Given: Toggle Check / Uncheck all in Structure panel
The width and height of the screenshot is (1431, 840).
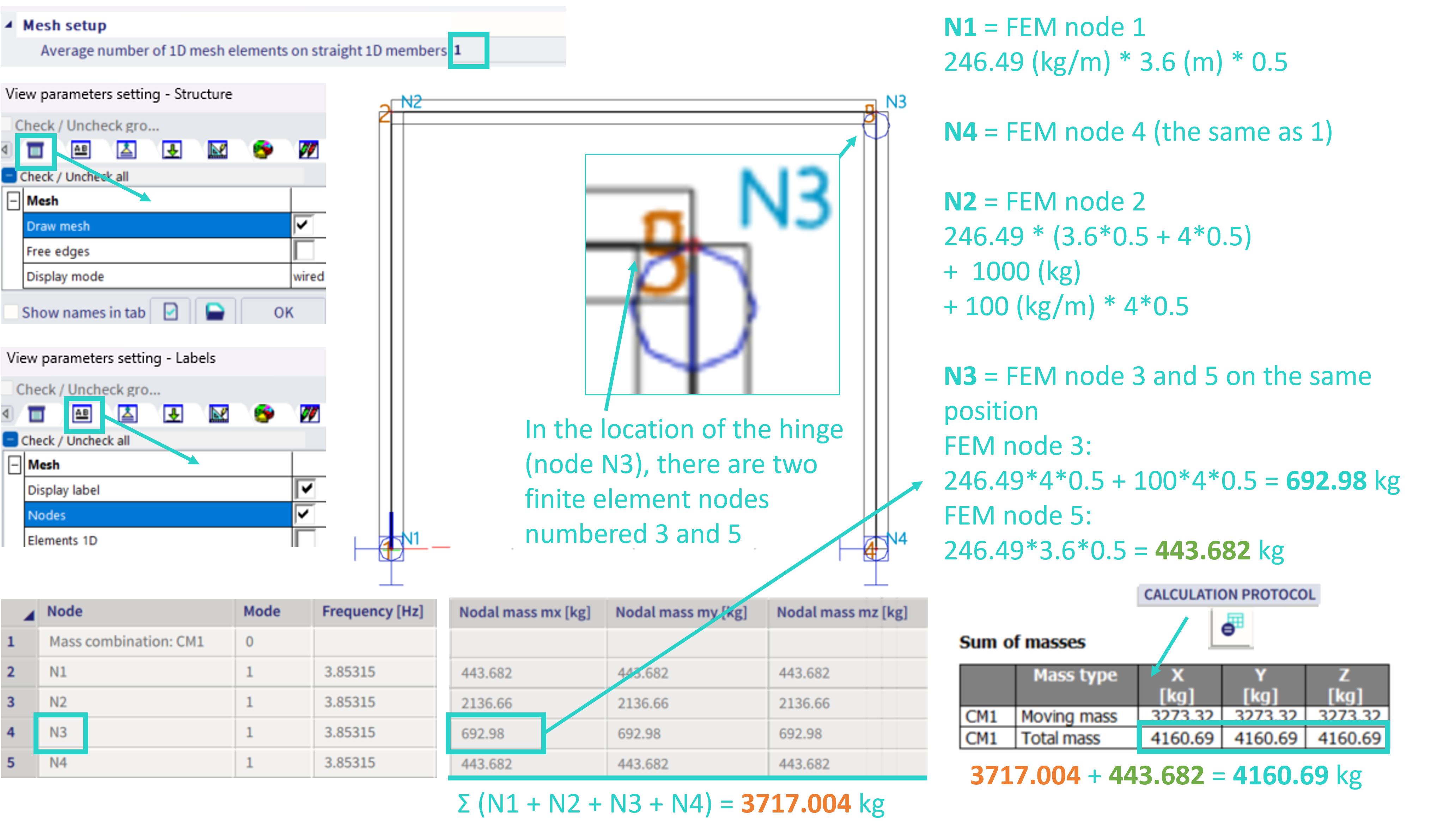Looking at the screenshot, I should [x=9, y=176].
